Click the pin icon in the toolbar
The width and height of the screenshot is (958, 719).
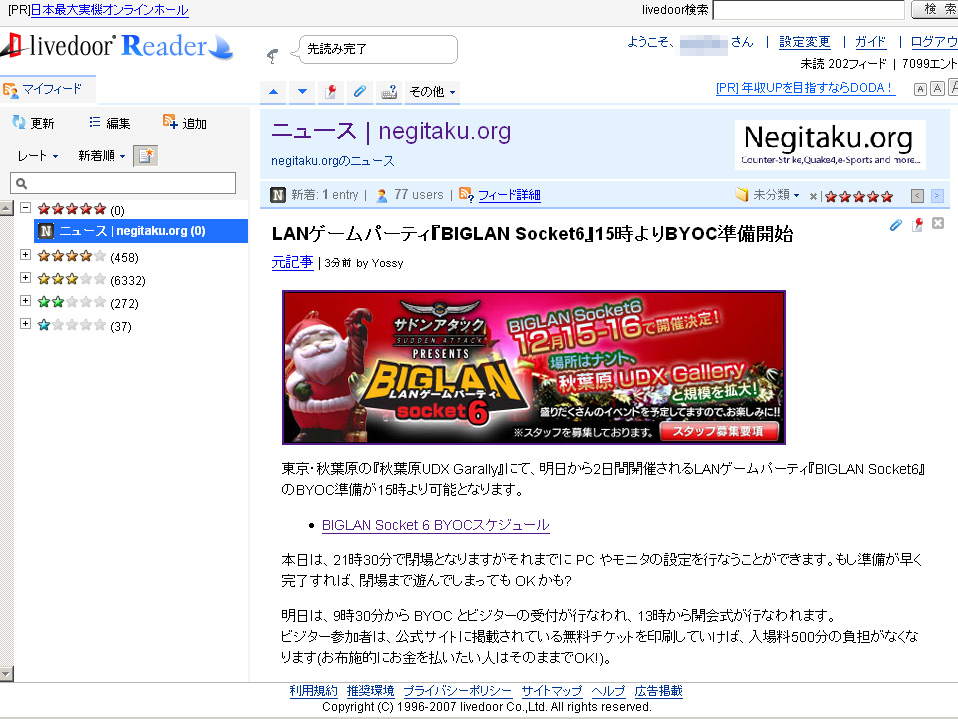[331, 92]
